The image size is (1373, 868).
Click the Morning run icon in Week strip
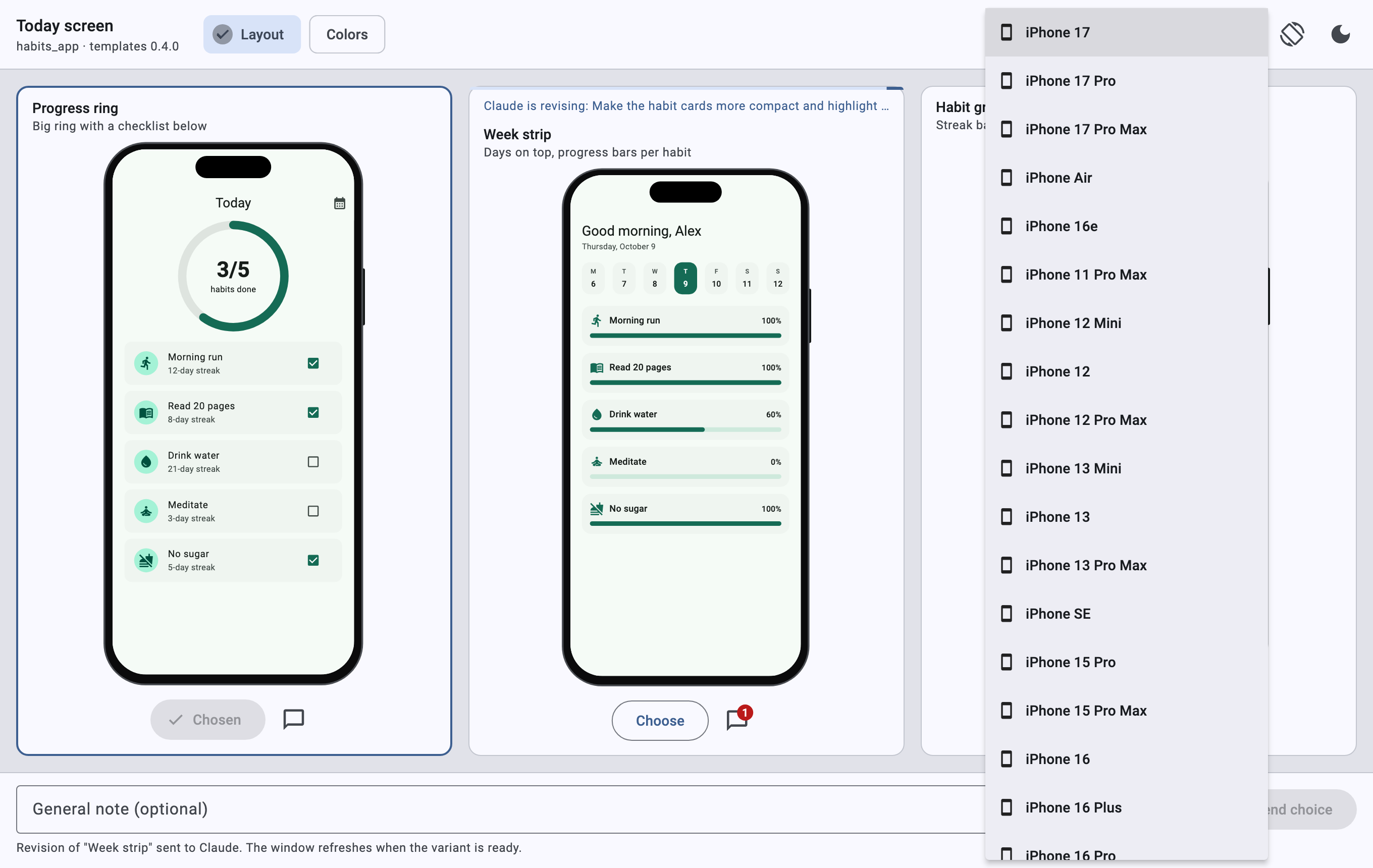597,320
